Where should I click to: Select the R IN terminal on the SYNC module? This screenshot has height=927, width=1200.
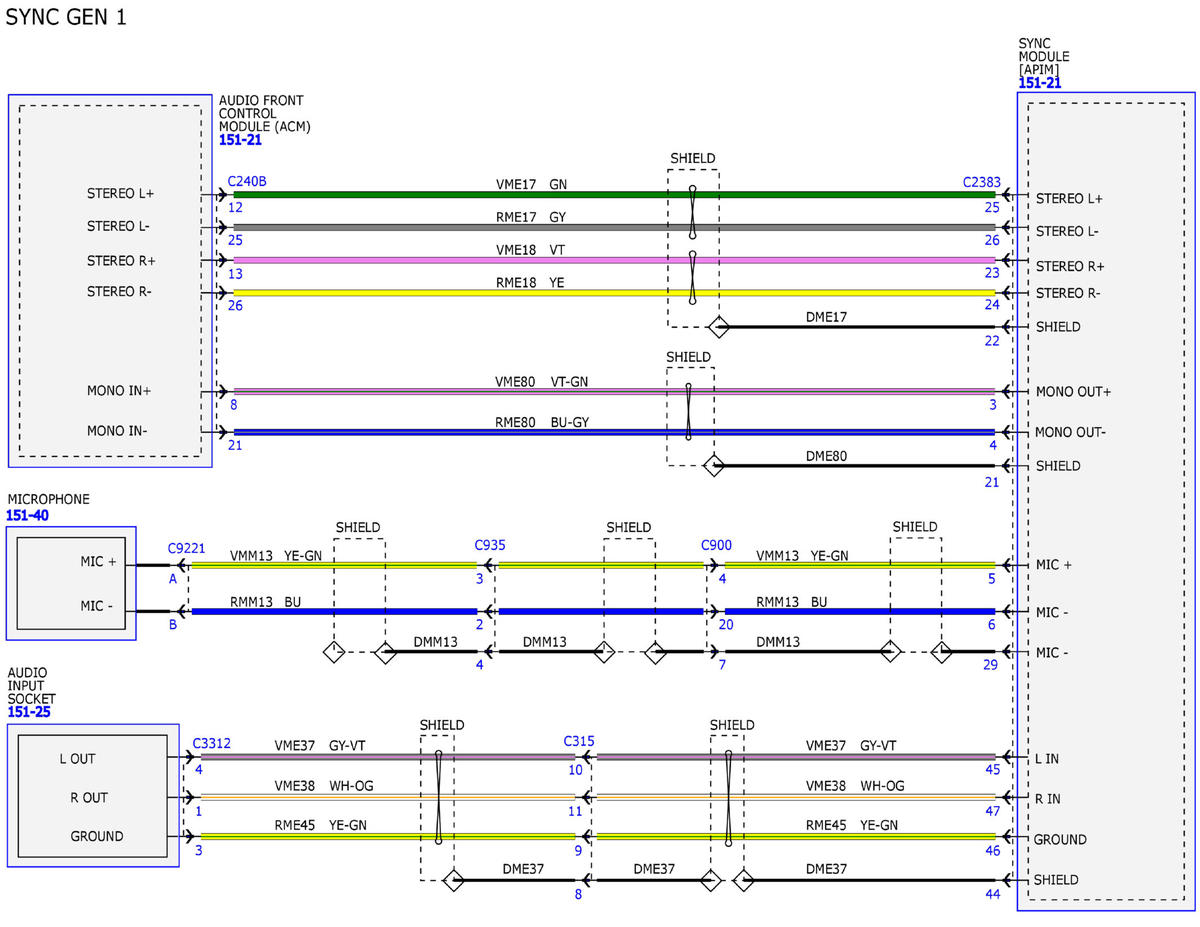(x=1047, y=798)
